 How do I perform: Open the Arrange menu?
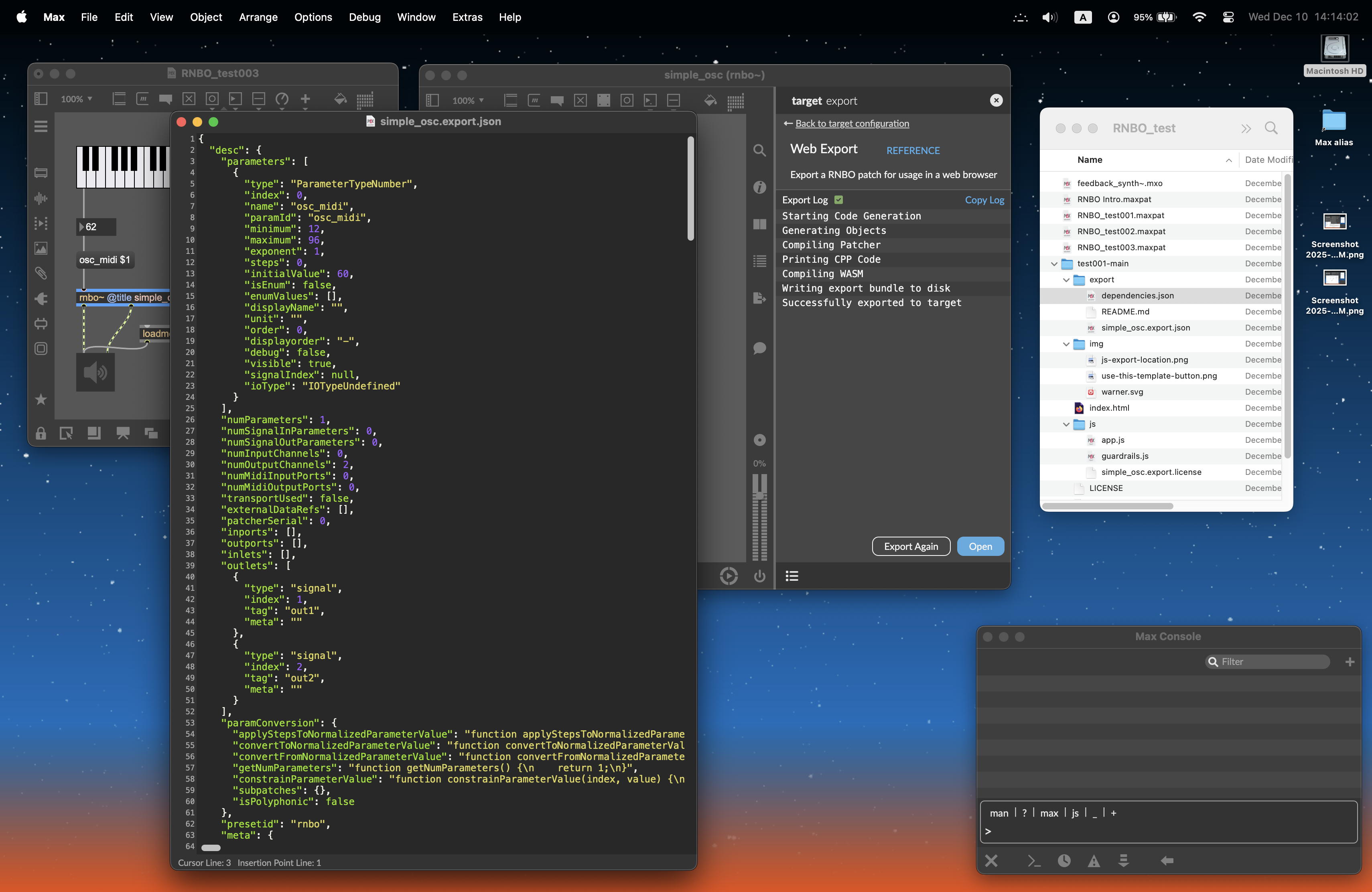pyautogui.click(x=258, y=17)
